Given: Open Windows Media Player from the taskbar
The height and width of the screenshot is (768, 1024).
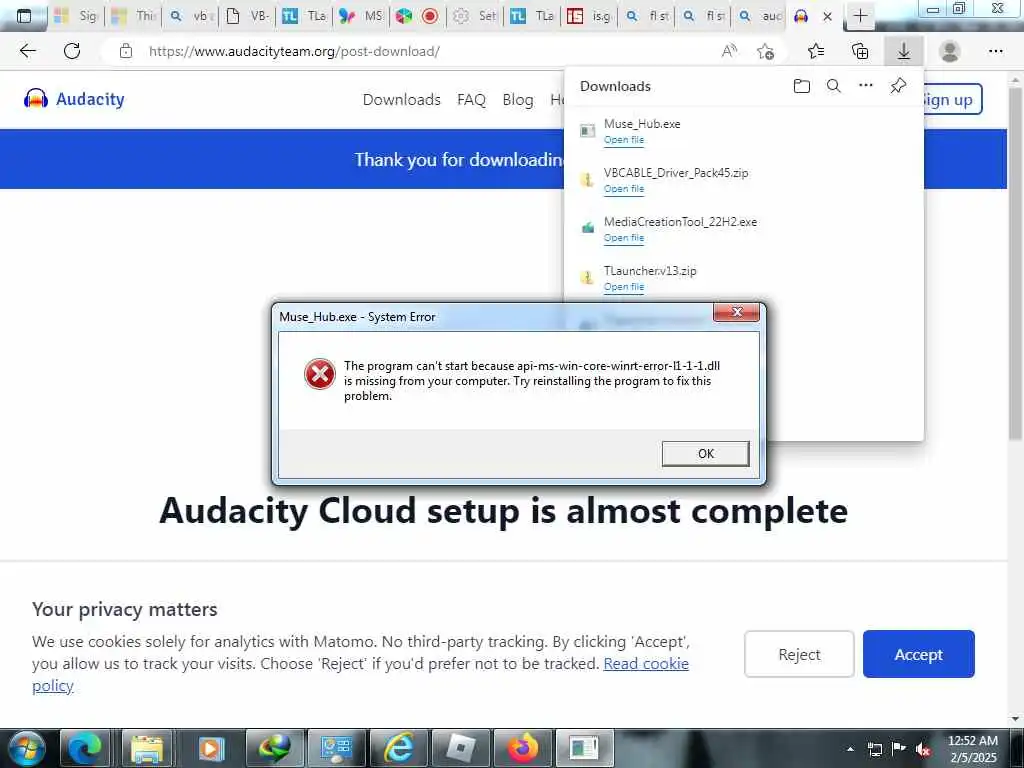Looking at the screenshot, I should pos(210,748).
